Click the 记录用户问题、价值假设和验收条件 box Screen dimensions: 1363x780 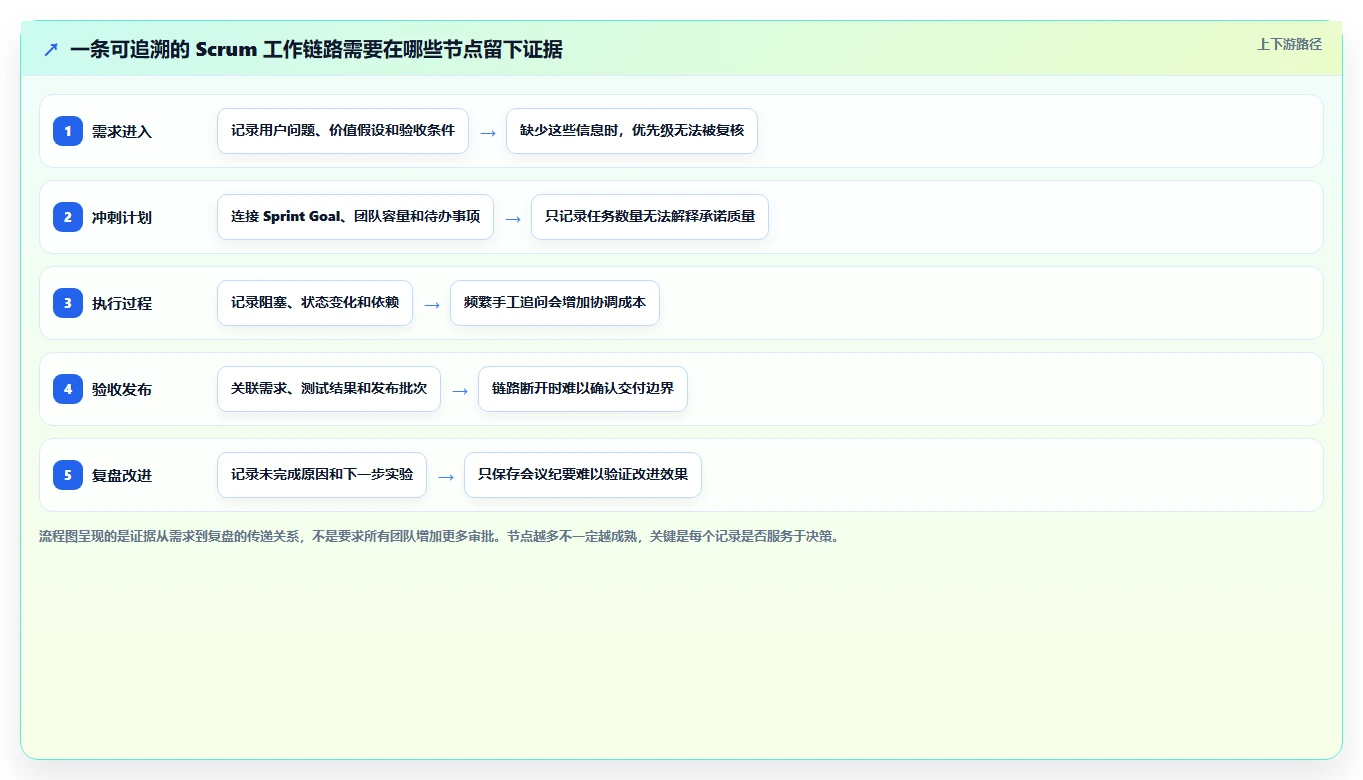[x=343, y=131]
